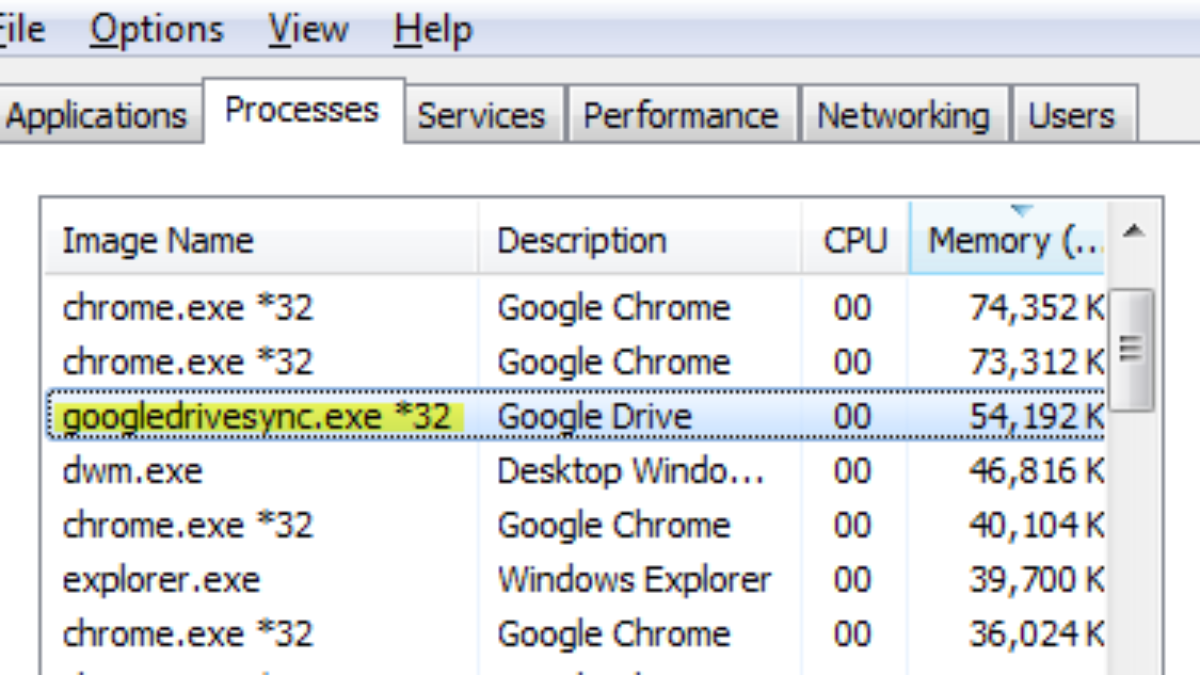Click the vertical scrollbar thumb

1132,349
